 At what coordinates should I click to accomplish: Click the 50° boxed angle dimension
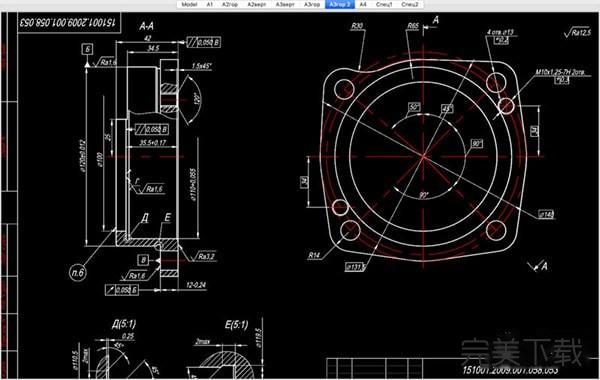pyautogui.click(x=414, y=107)
